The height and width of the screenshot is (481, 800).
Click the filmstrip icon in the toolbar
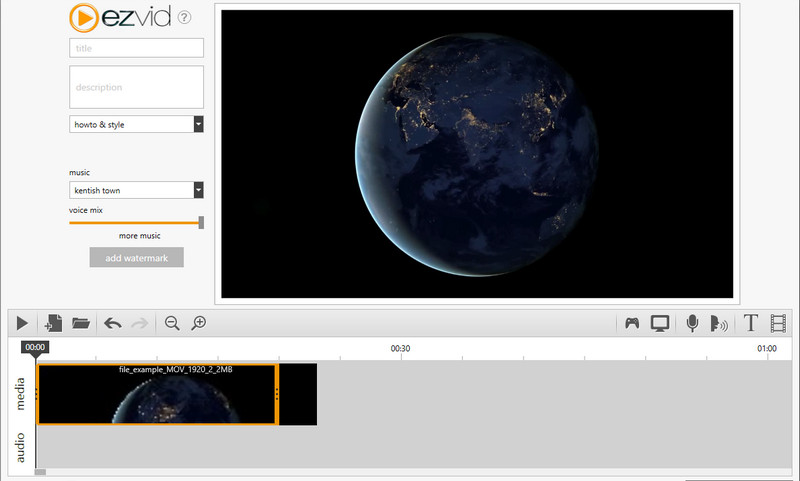[x=779, y=323]
